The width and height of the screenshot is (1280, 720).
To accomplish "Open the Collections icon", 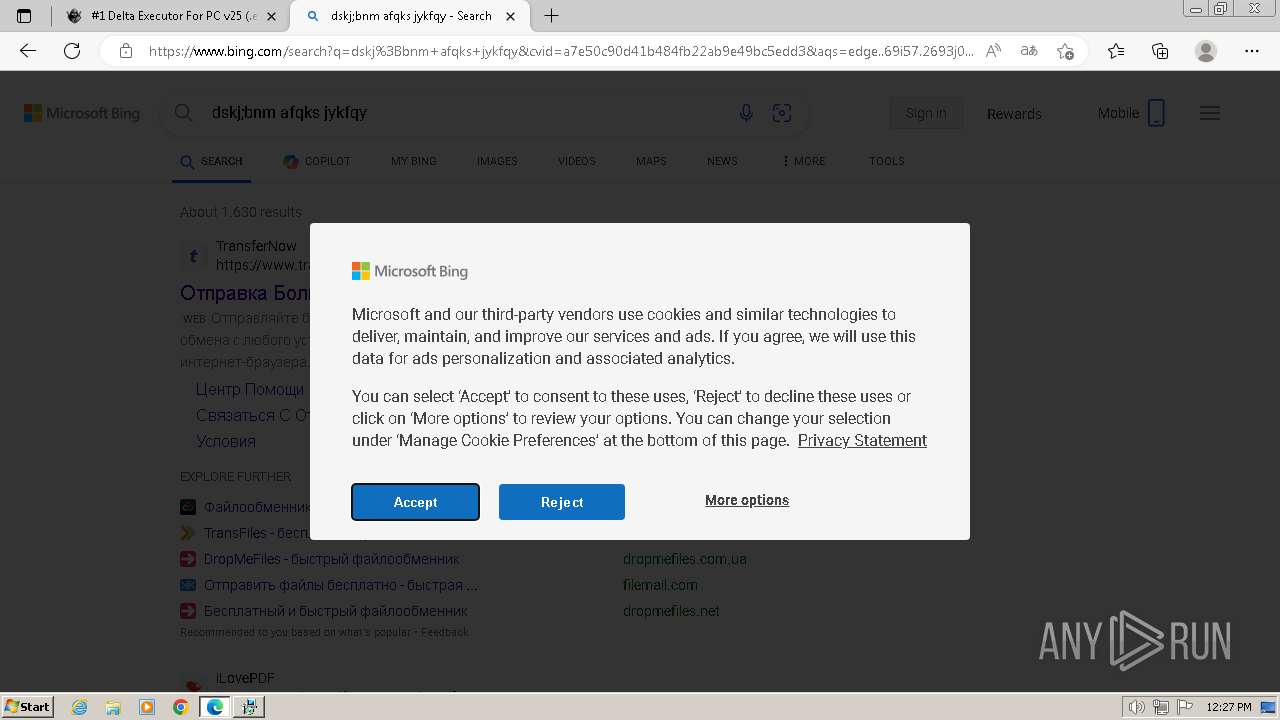I will click(x=1160, y=51).
